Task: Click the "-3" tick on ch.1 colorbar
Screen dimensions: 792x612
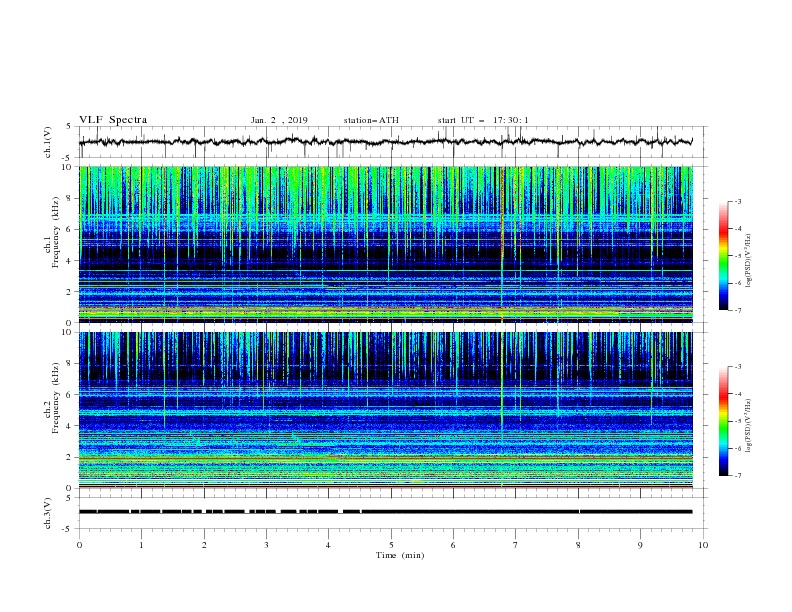Action: pos(738,201)
